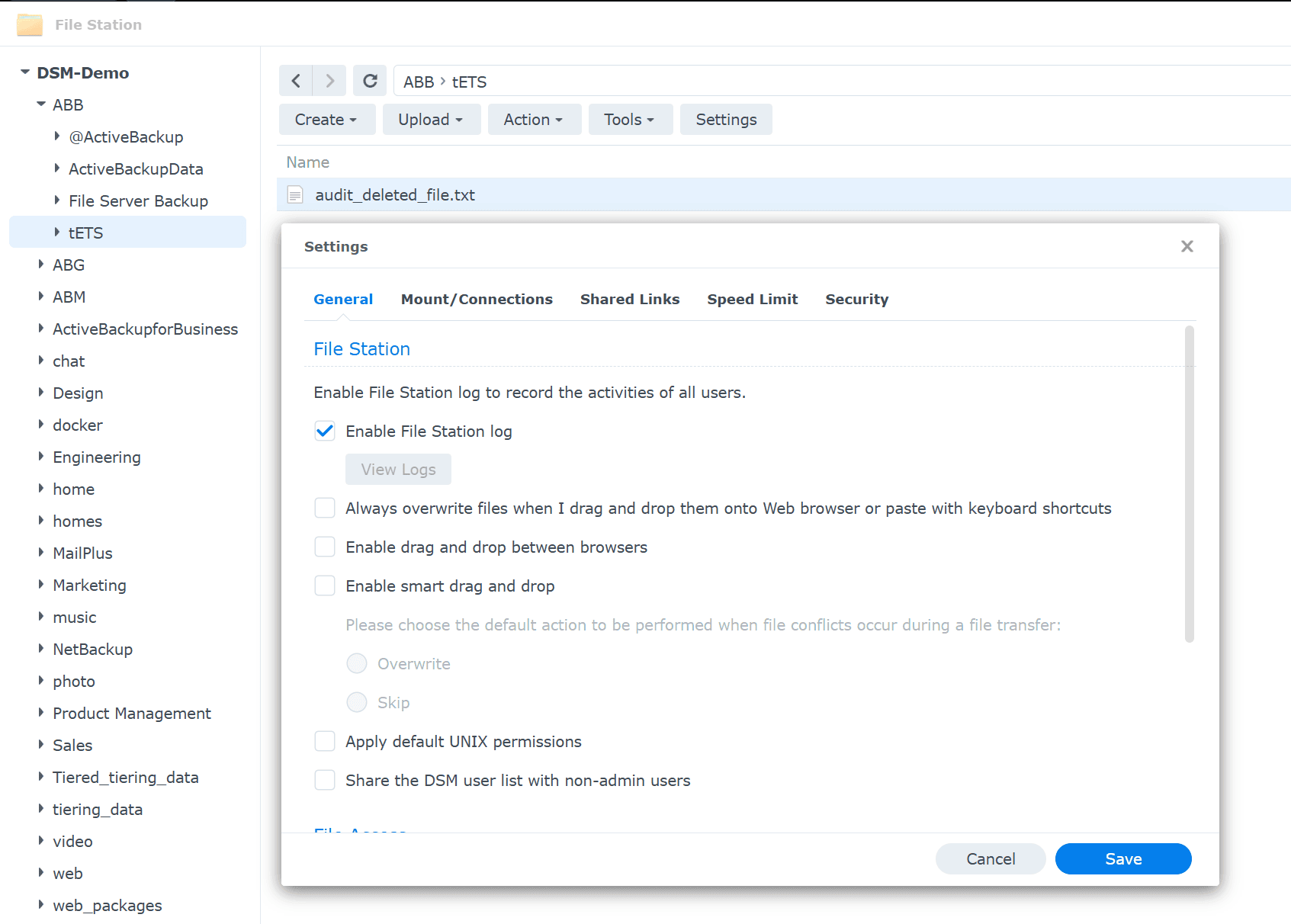Click the ABB tETS path field
The width and height of the screenshot is (1291, 924).
tap(842, 81)
